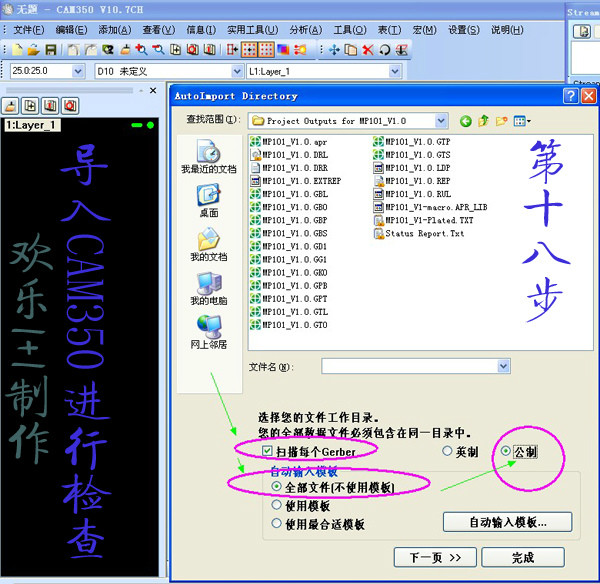Open the 设置(S) menu
Image resolution: width=600 pixels, height=584 pixels.
464,29
